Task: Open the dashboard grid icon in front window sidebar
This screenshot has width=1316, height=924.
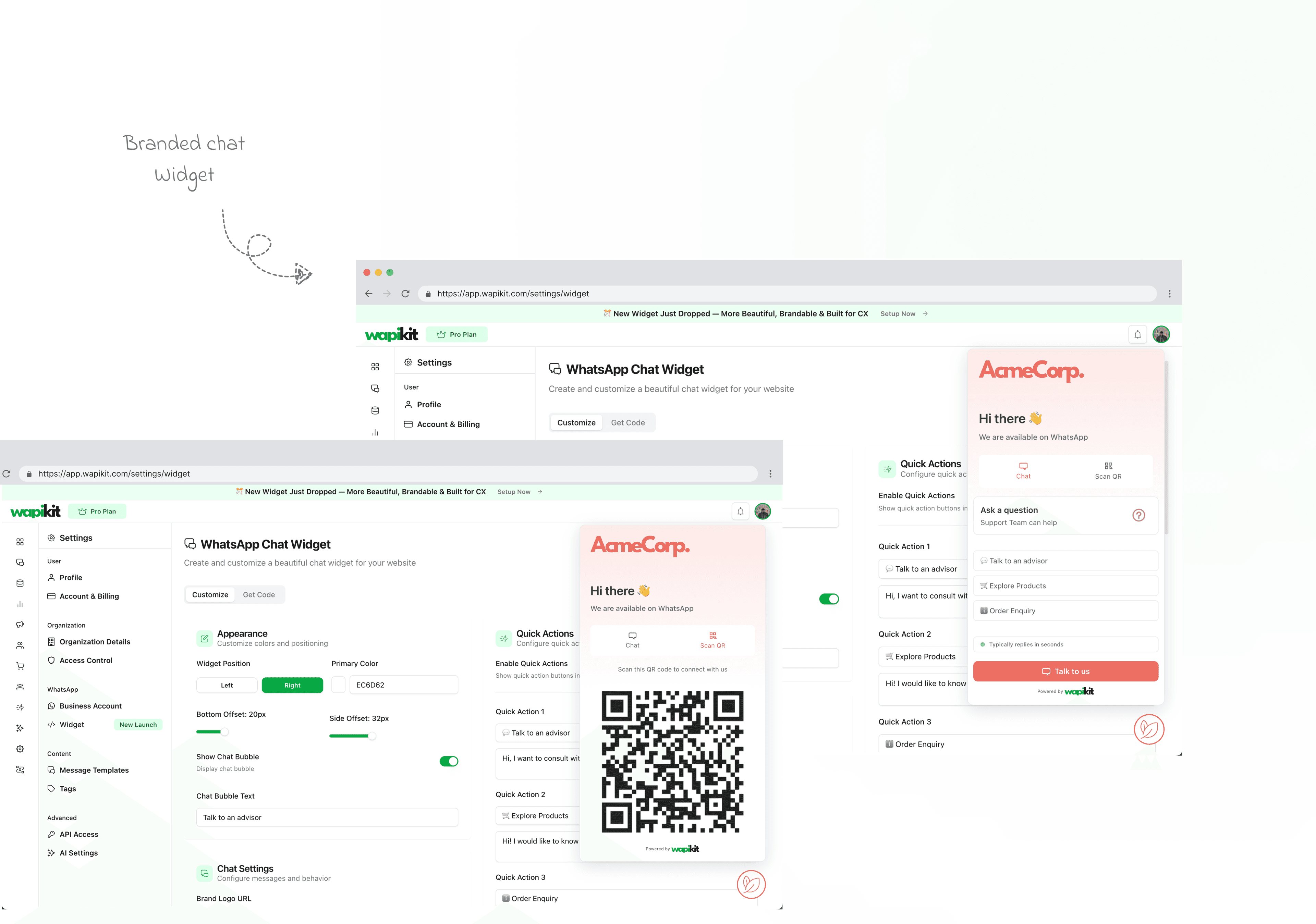Action: click(x=20, y=542)
